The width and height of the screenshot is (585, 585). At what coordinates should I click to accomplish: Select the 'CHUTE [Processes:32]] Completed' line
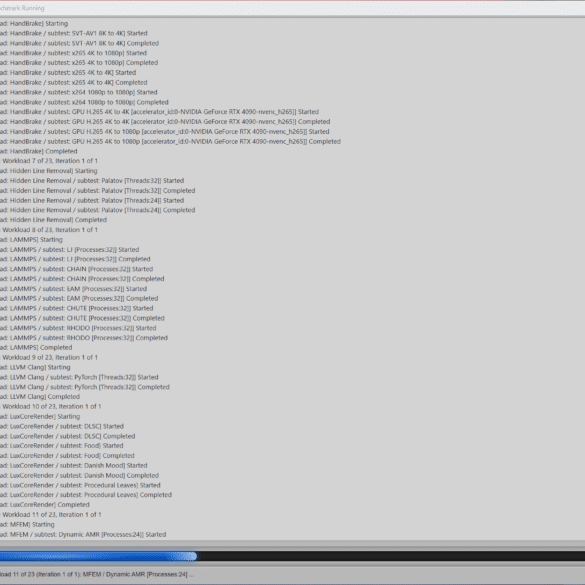point(82,318)
